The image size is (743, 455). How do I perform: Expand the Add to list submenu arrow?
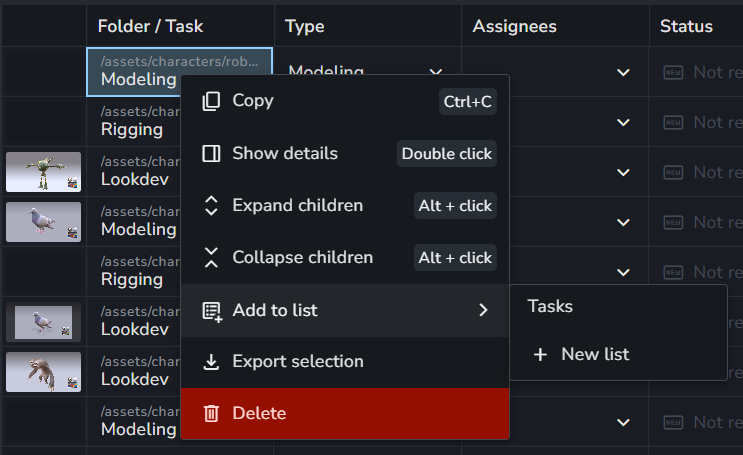(483, 310)
